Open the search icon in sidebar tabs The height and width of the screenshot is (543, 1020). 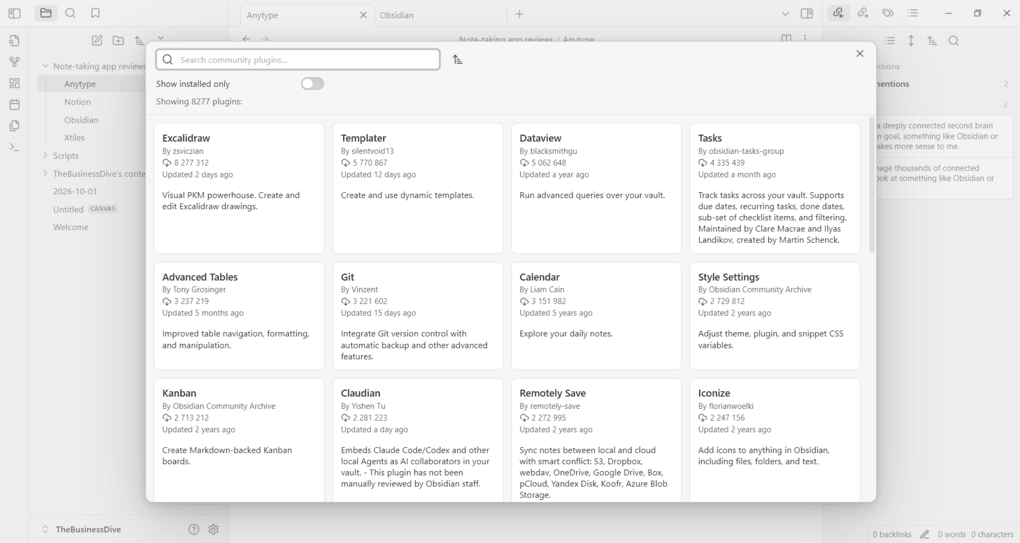point(70,13)
